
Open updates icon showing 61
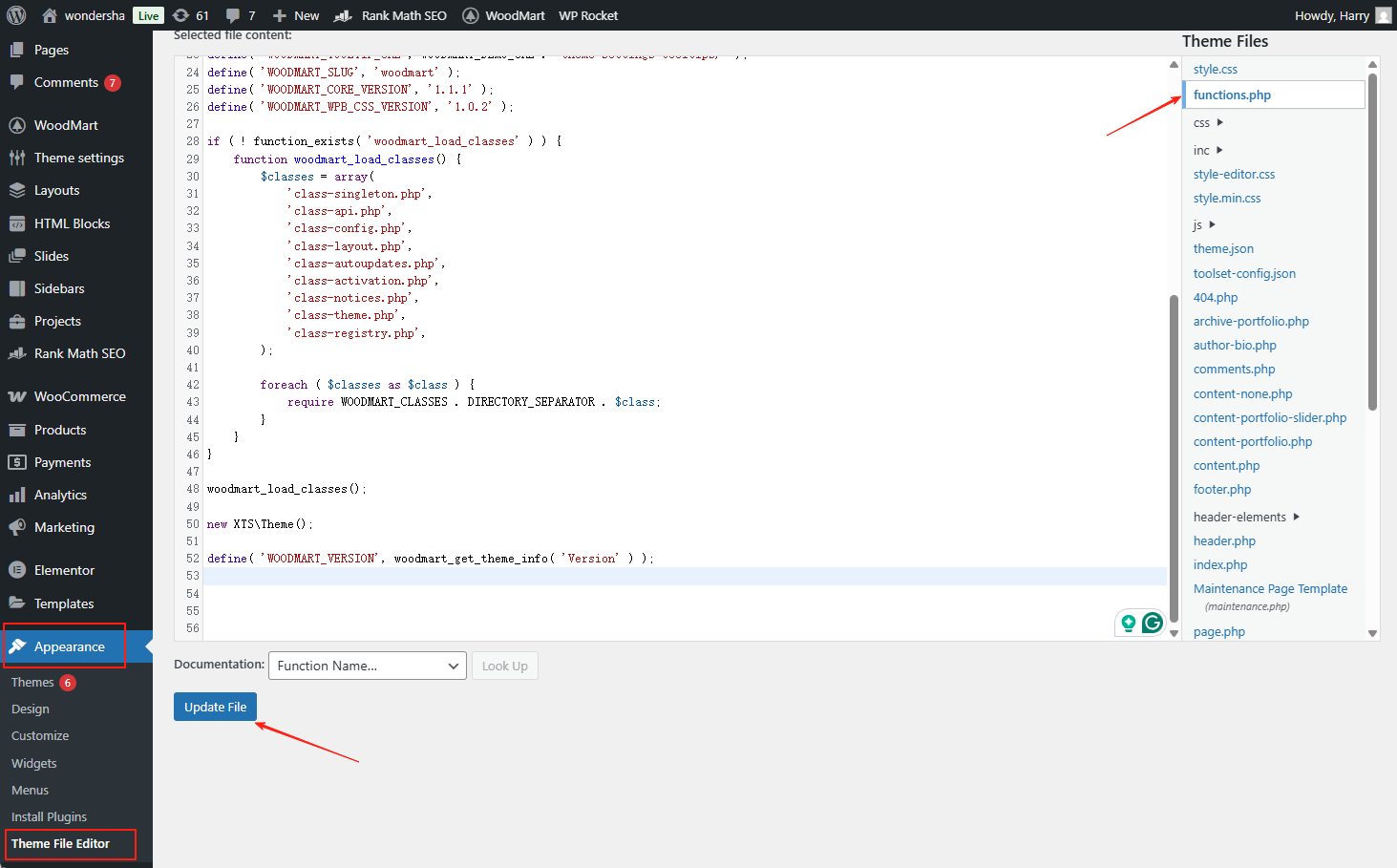pyautogui.click(x=181, y=15)
